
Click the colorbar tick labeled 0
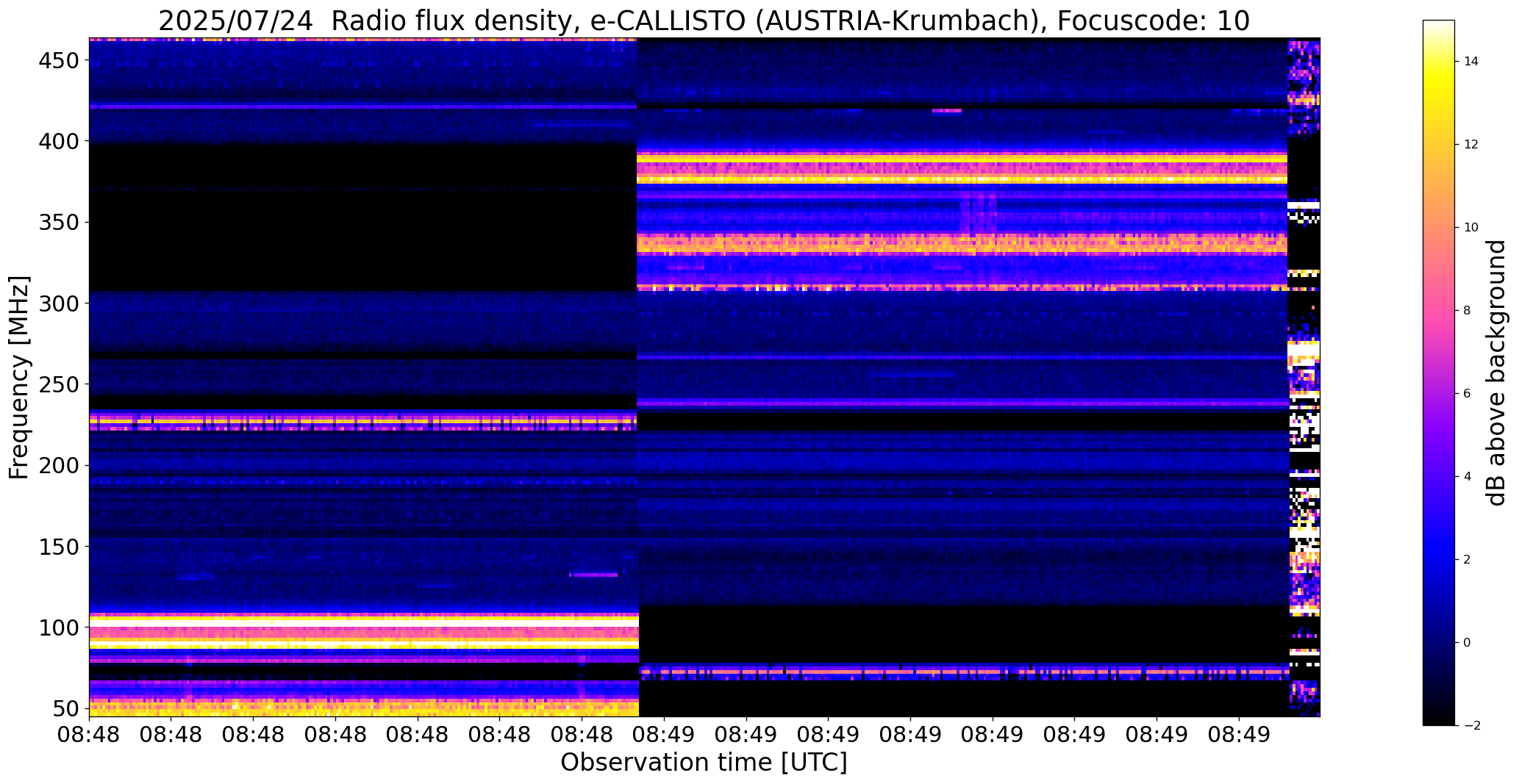[1468, 643]
